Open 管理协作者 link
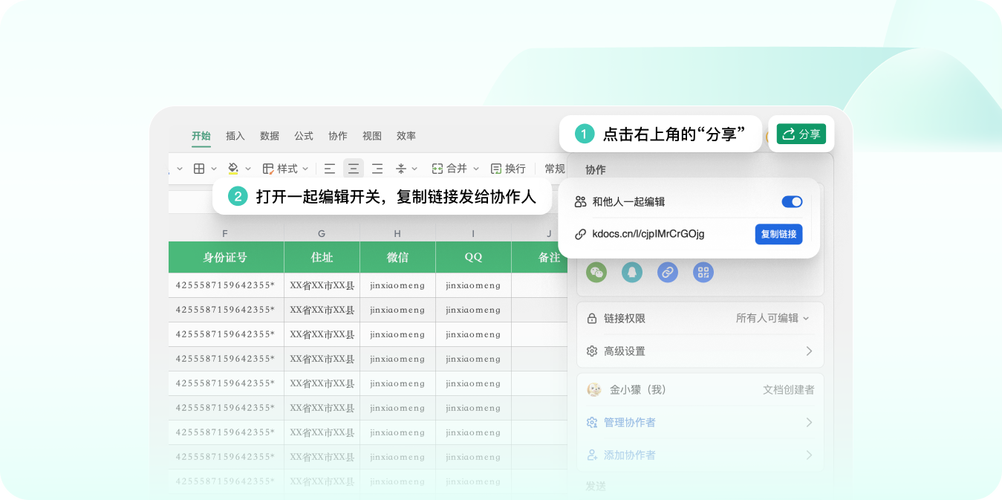Image resolution: width=1002 pixels, height=500 pixels. click(629, 423)
